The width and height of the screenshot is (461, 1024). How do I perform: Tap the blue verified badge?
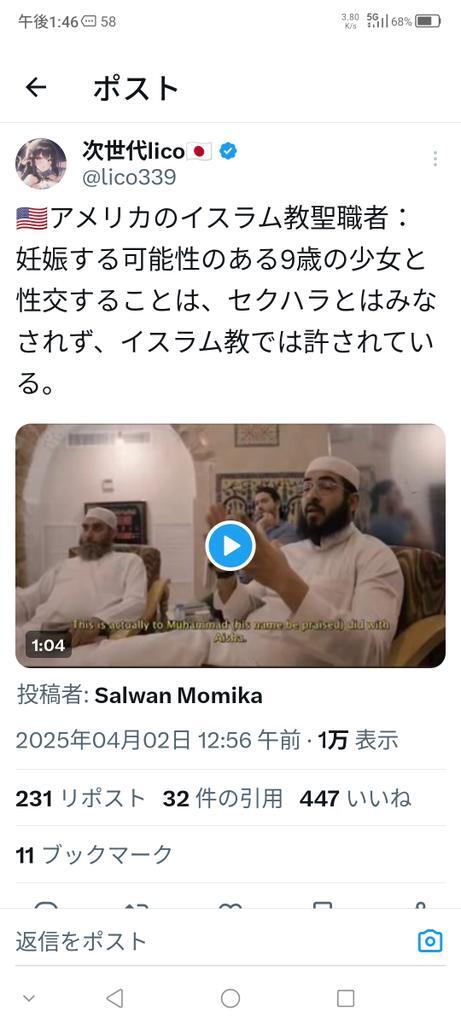(228, 152)
